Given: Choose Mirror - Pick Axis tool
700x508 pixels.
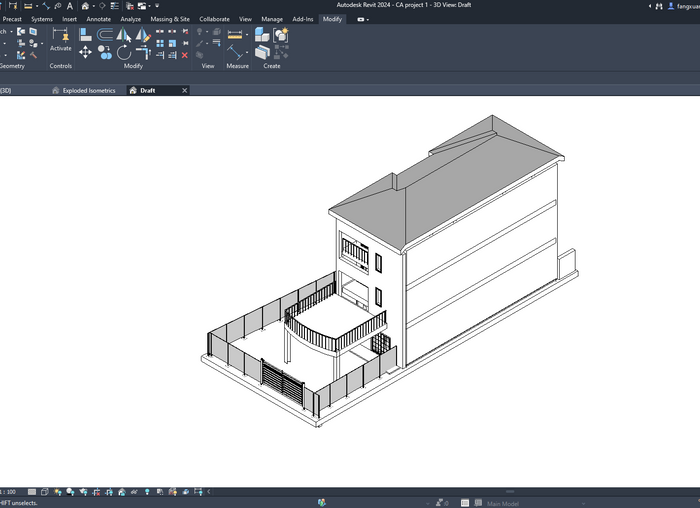Looking at the screenshot, I should click(x=124, y=34).
